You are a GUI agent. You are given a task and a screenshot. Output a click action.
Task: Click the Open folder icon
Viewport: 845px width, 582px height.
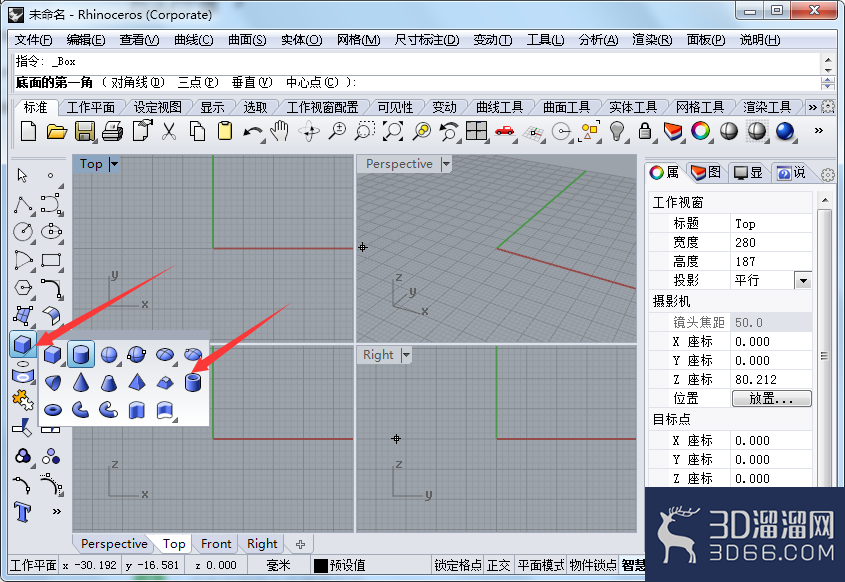tap(57, 131)
